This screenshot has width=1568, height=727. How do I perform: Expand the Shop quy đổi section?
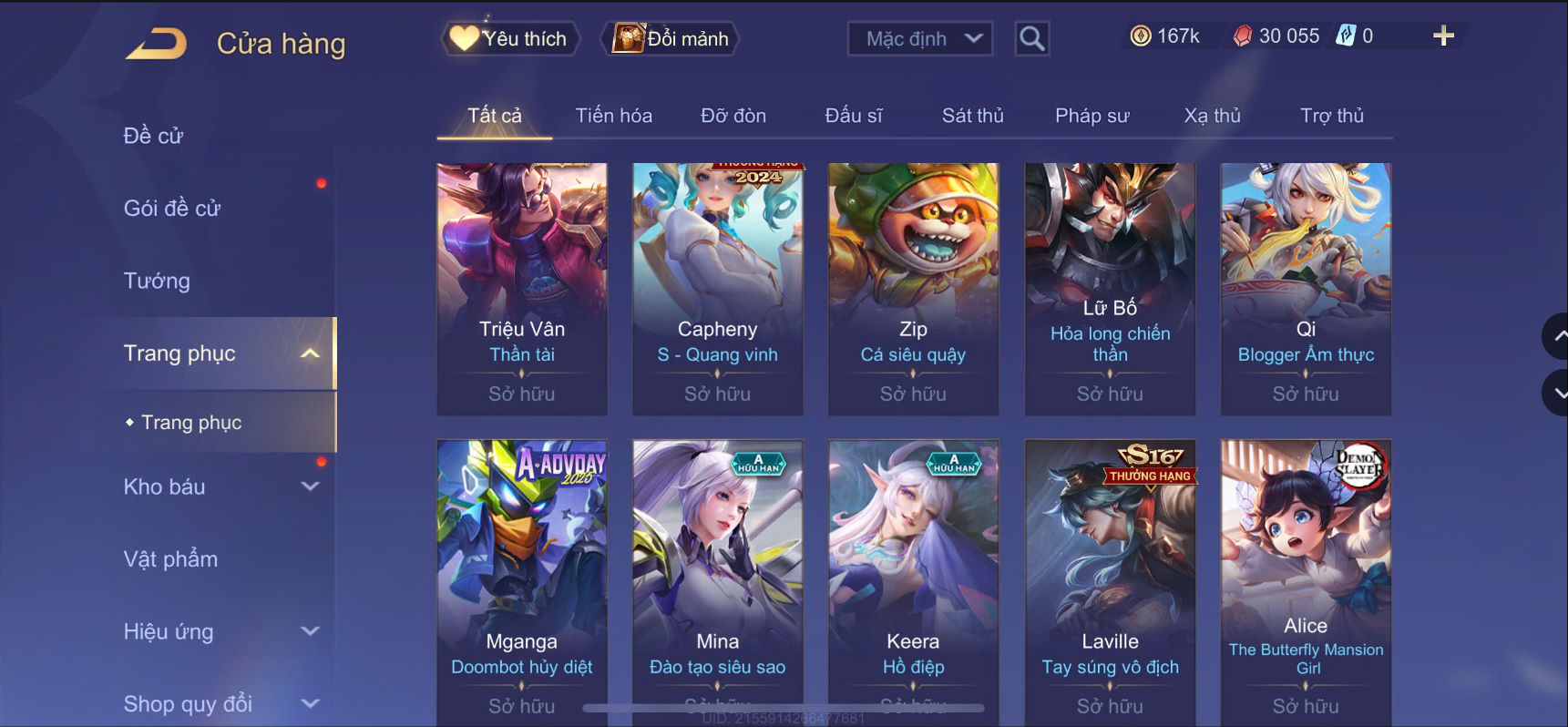point(311,703)
